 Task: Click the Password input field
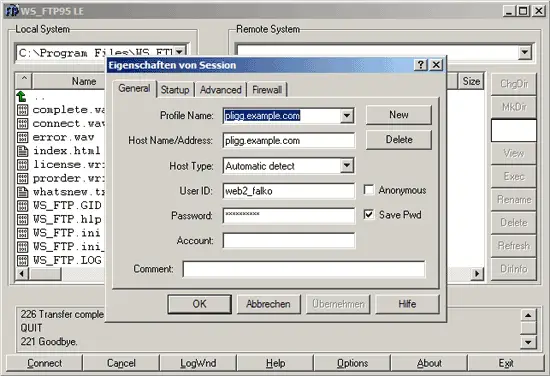pos(289,215)
